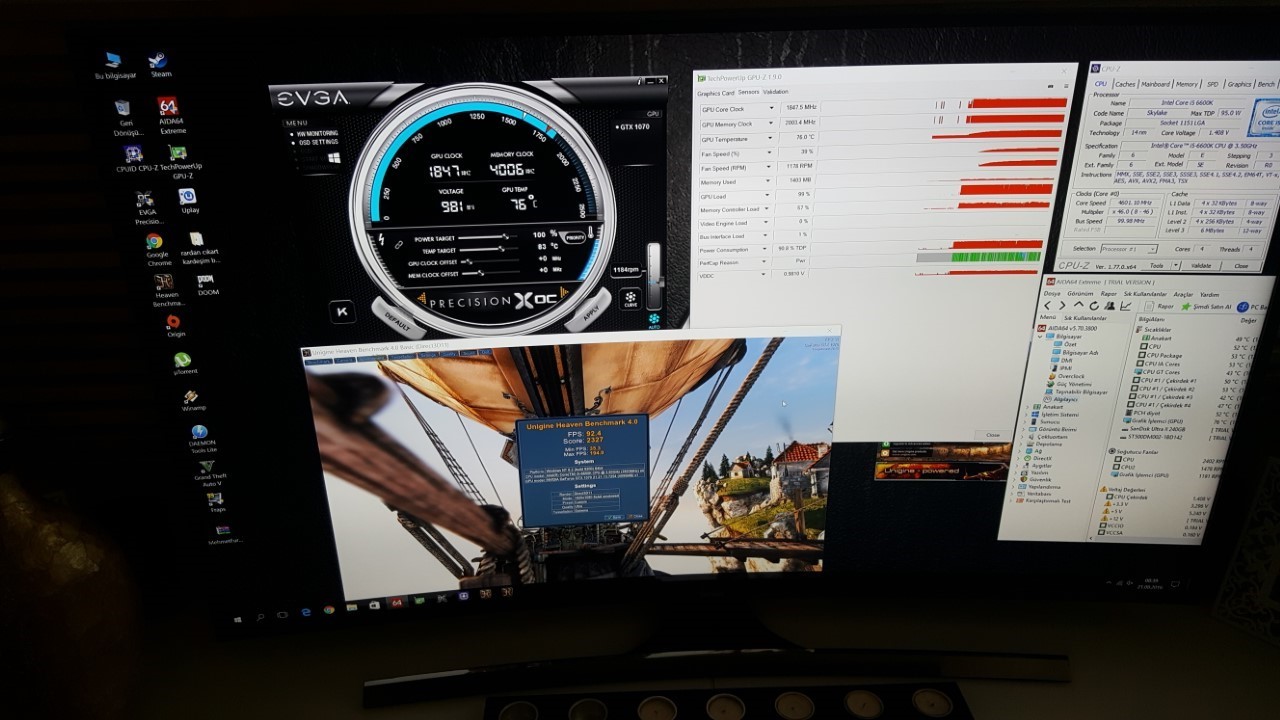1280x720 pixels.
Task: Open Chrome from the taskbar
Action: tap(328, 609)
